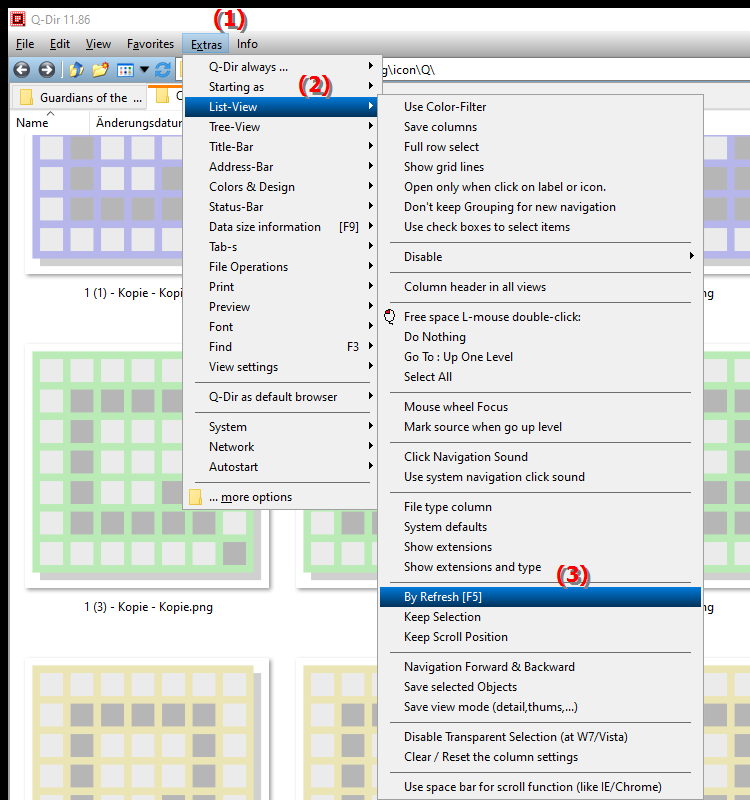Open Q-Dir as default browser submenu

[x=282, y=397]
